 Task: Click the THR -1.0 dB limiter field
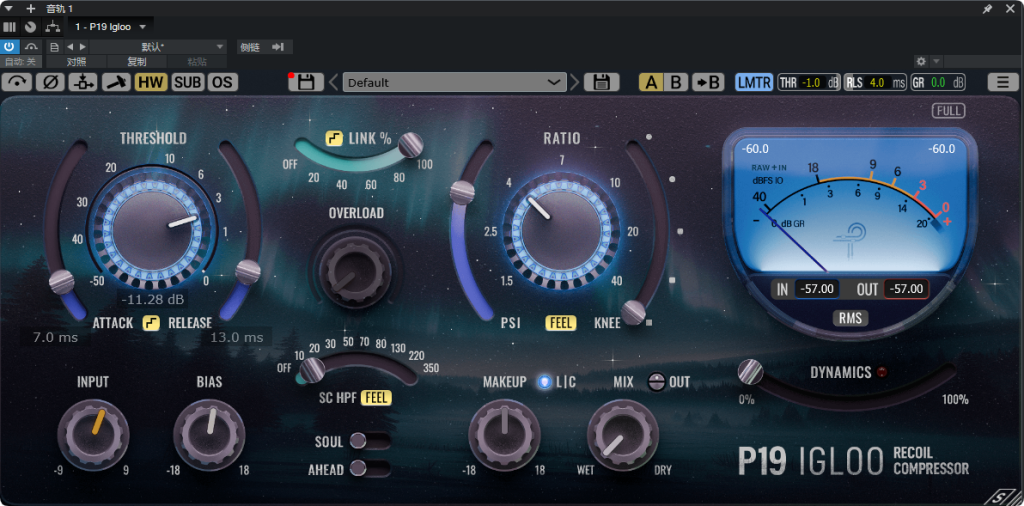808,82
